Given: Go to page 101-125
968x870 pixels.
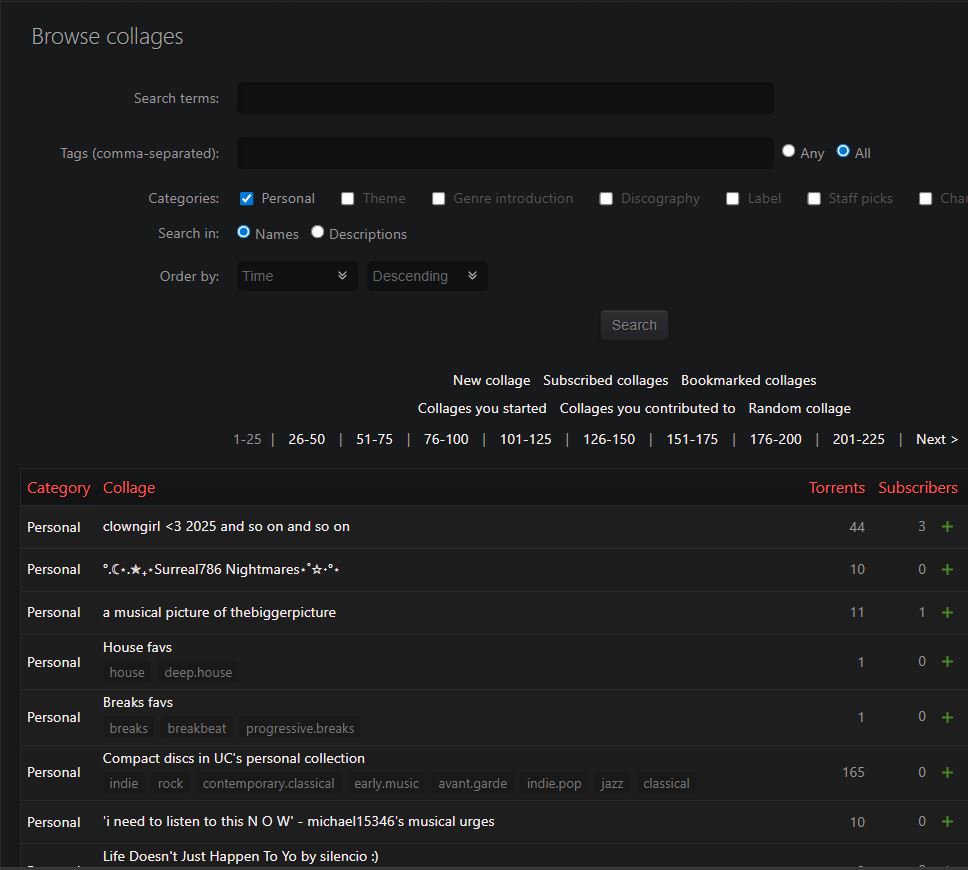Looking at the screenshot, I should tap(525, 439).
